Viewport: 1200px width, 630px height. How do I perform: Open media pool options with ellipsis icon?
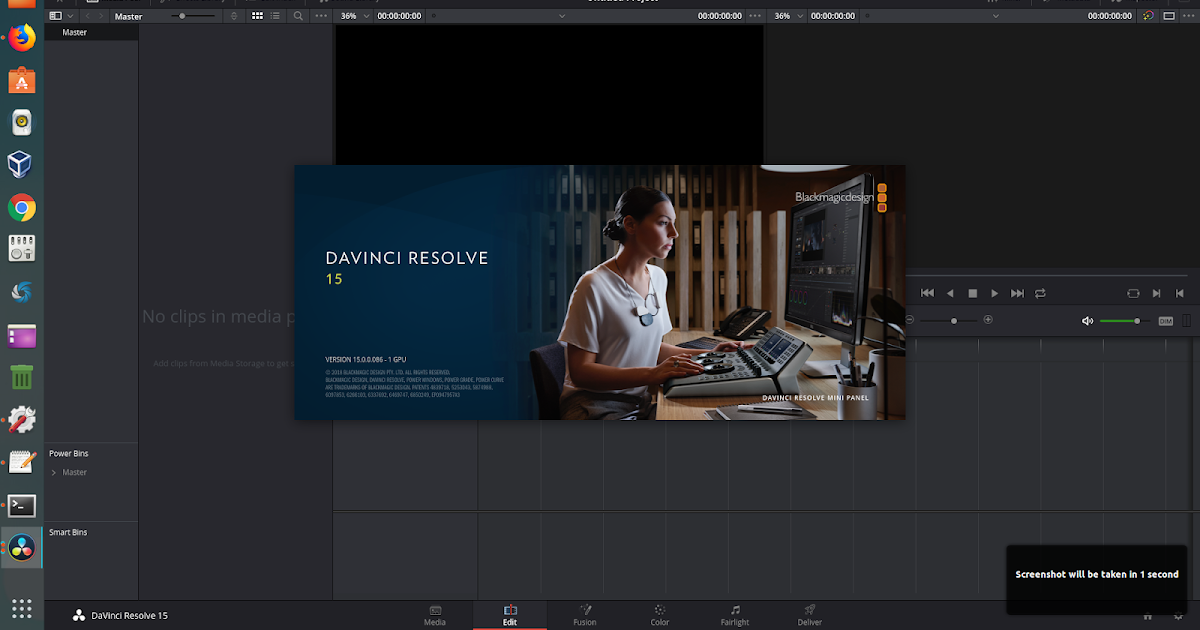(x=320, y=16)
